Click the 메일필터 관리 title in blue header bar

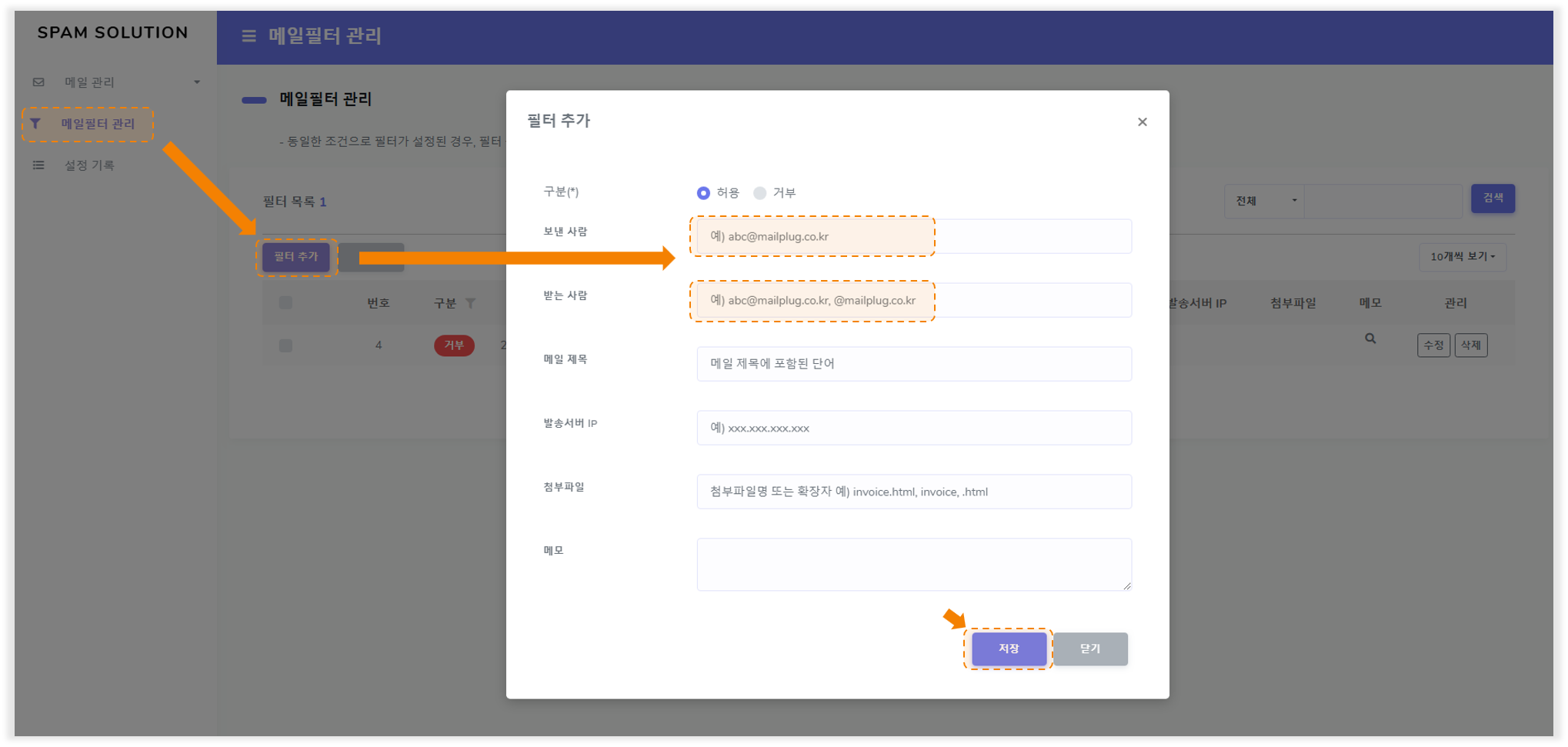tap(325, 36)
